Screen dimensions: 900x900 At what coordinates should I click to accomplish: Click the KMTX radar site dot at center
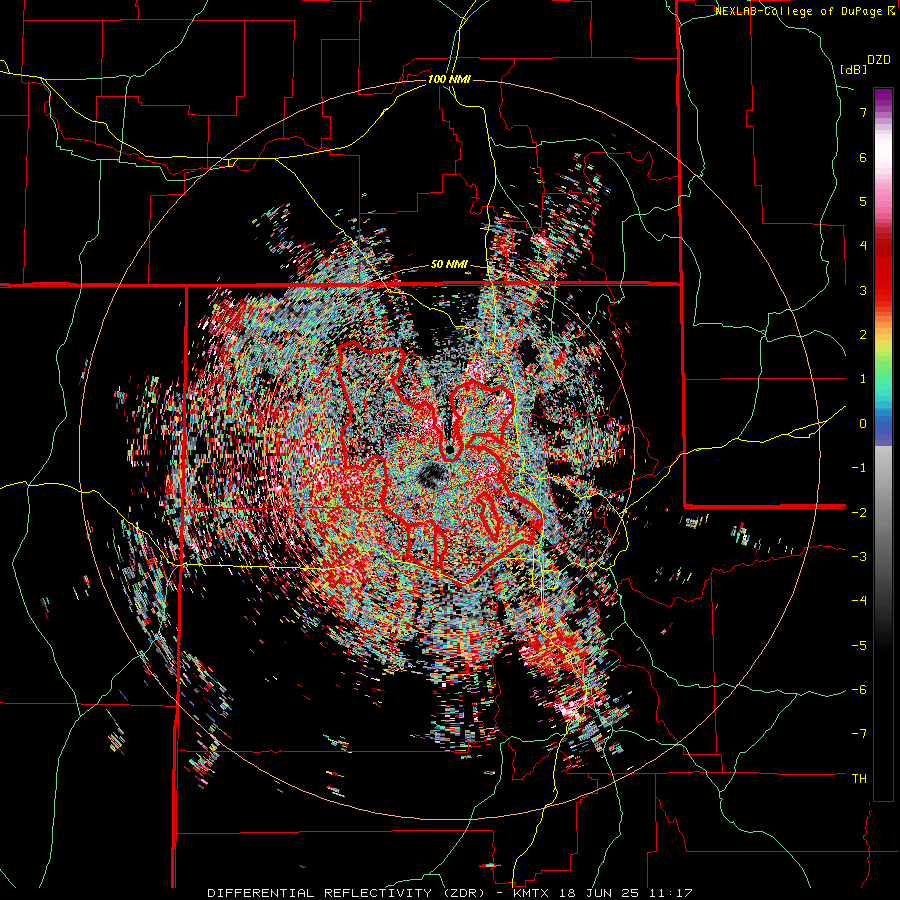tap(450, 449)
